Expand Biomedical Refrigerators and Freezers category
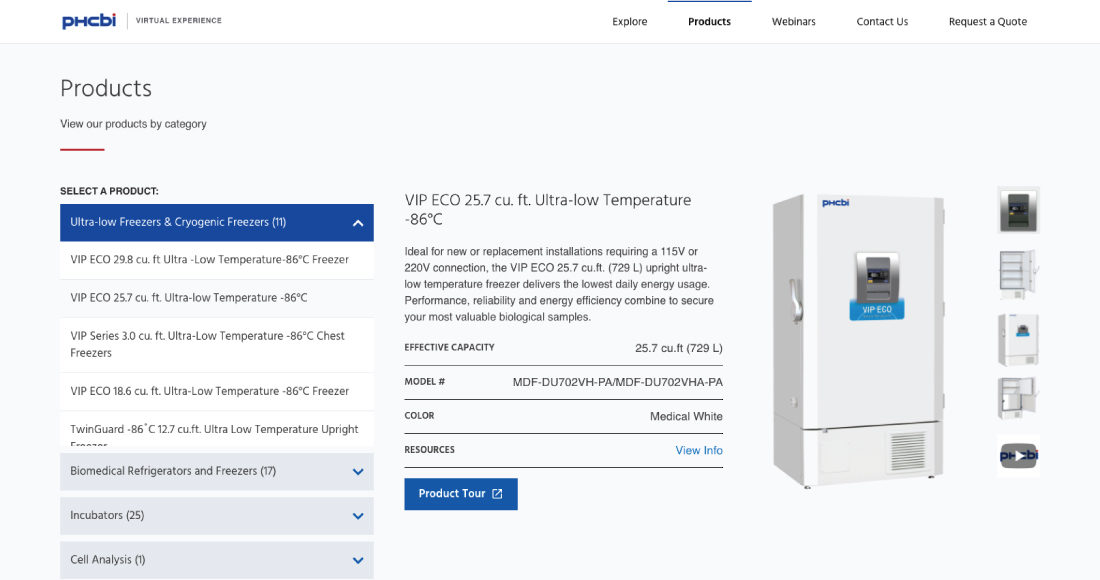Image resolution: width=1100 pixels, height=580 pixels. [x=357, y=472]
